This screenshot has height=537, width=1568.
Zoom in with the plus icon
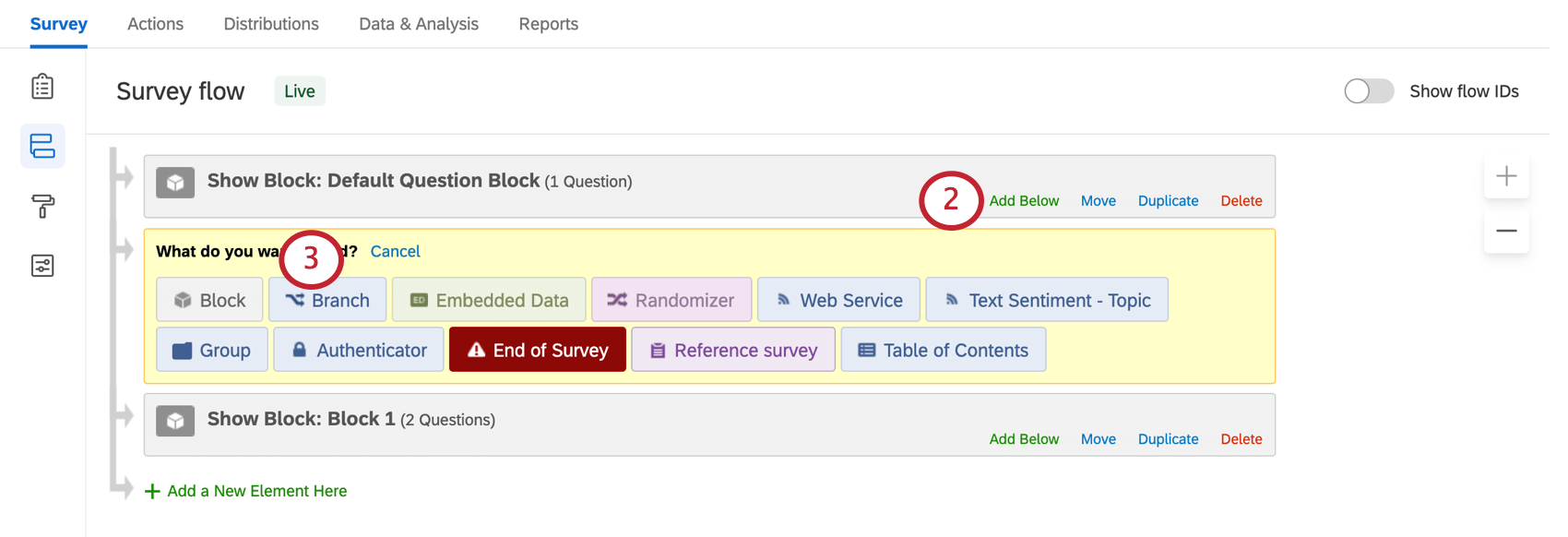pos(1506,176)
